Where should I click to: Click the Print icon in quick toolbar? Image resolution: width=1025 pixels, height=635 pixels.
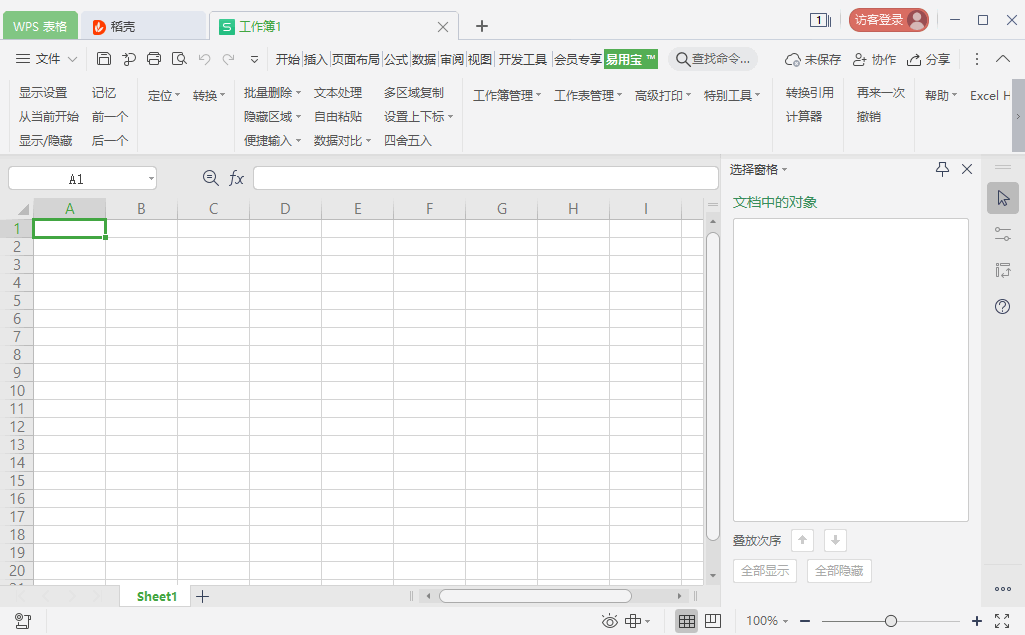154,59
